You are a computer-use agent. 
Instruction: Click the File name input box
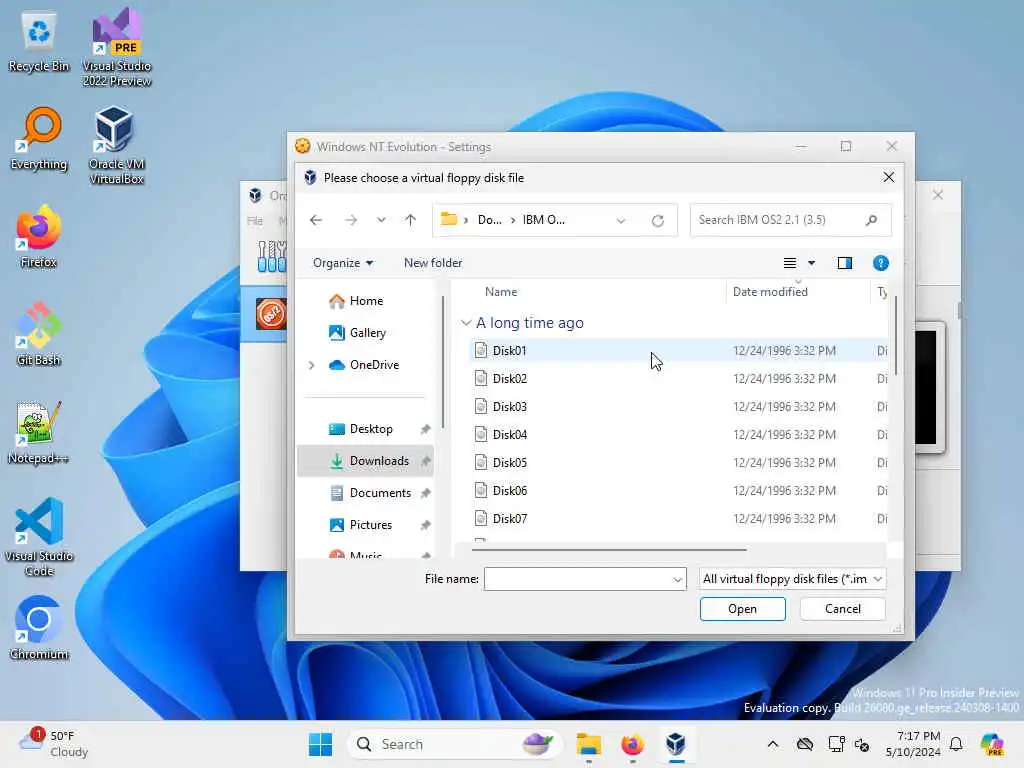click(x=577, y=579)
